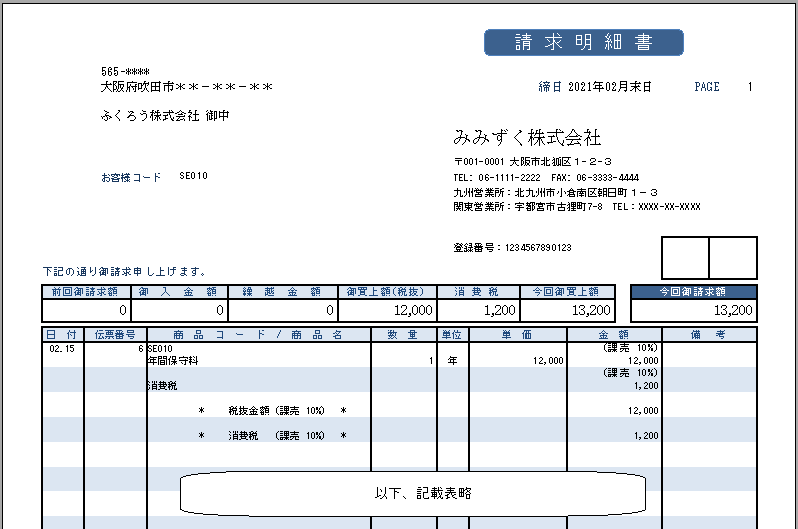The width and height of the screenshot is (798, 529).
Task: Click the 御買上額(税抜) header cell
Action: coord(387,292)
